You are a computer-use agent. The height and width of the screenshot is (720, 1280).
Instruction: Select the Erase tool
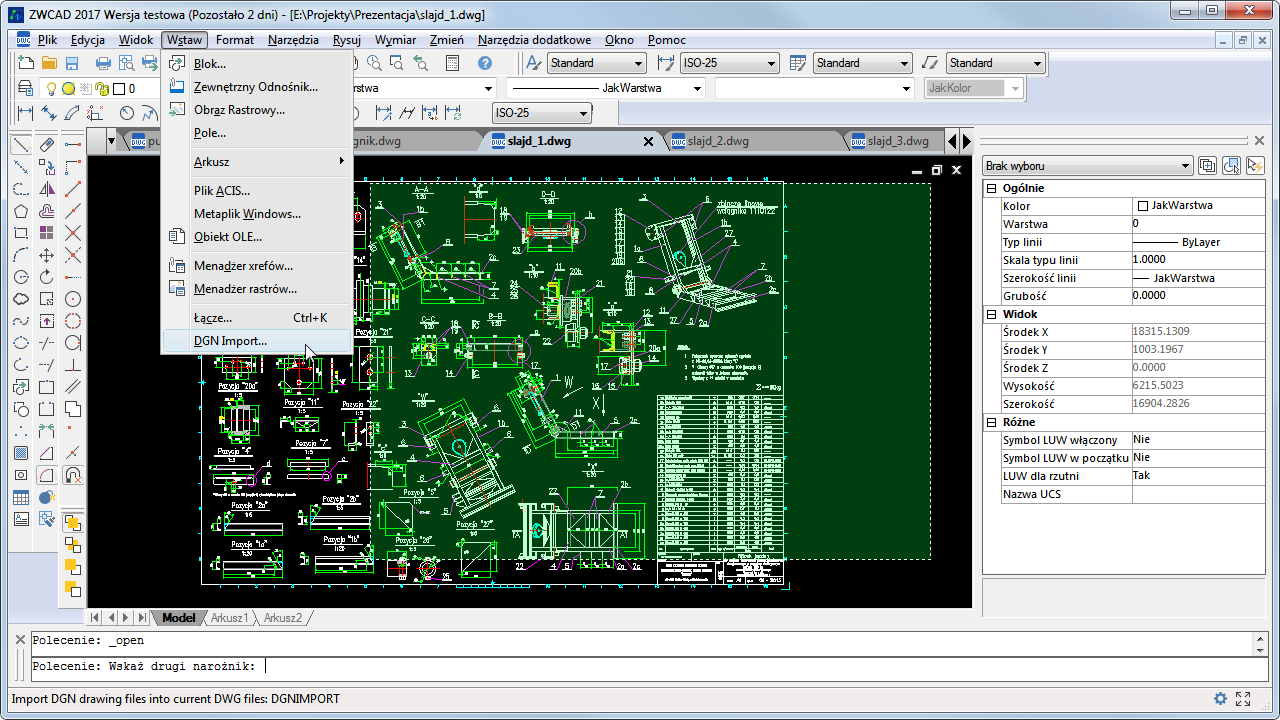tap(47, 145)
